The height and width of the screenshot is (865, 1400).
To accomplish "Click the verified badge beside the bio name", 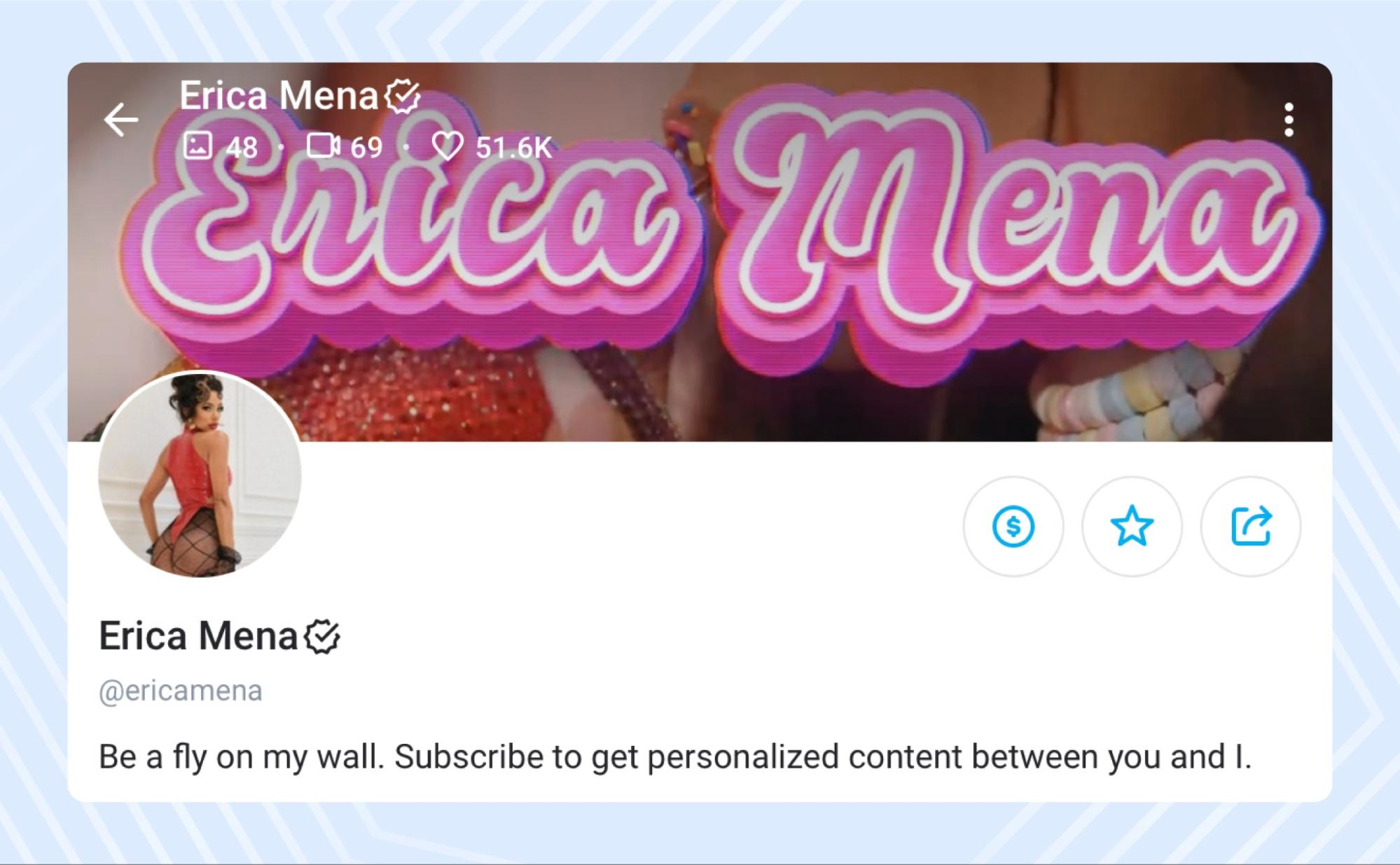I will [x=322, y=637].
